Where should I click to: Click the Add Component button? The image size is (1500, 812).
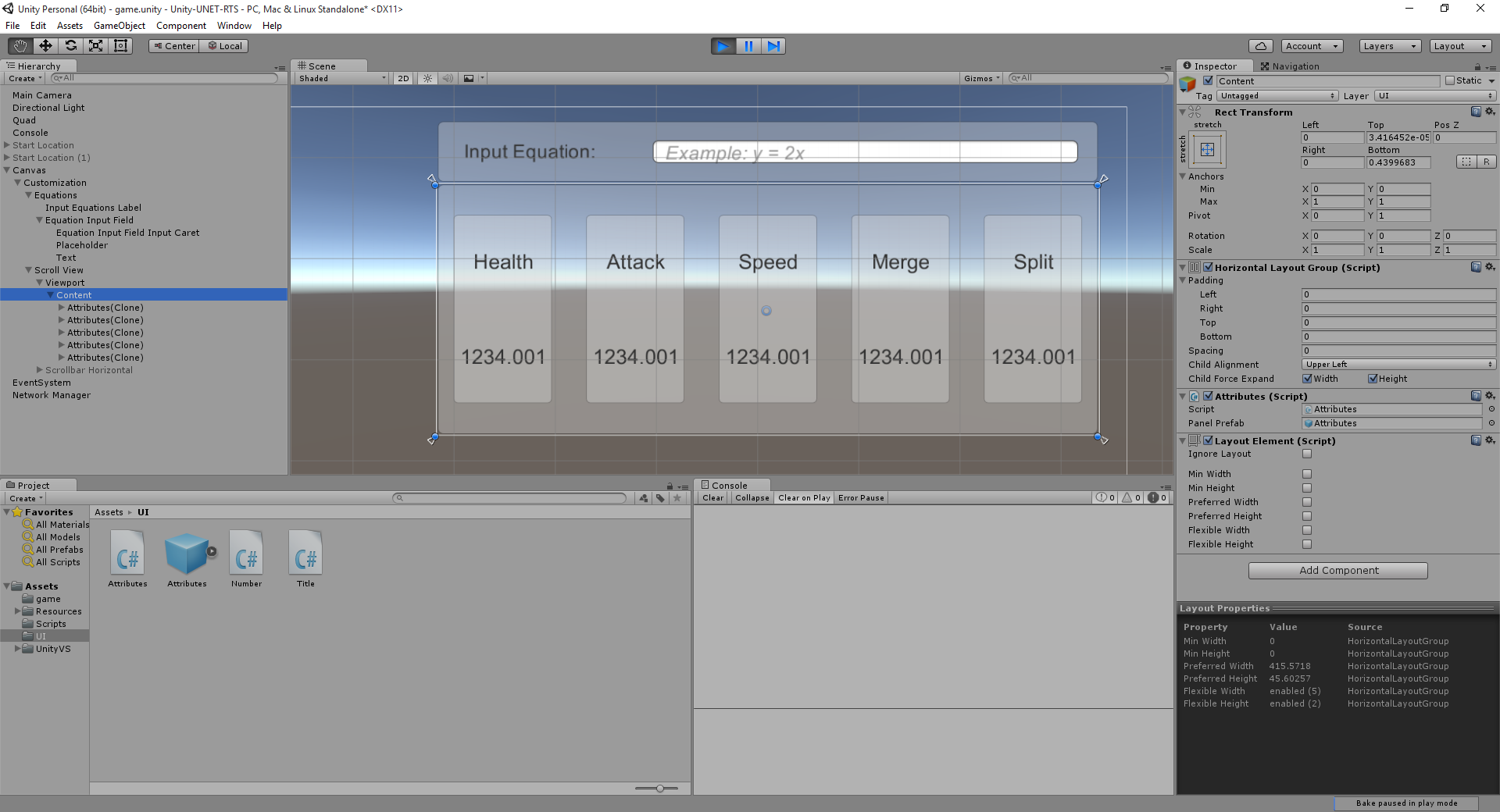click(x=1337, y=570)
